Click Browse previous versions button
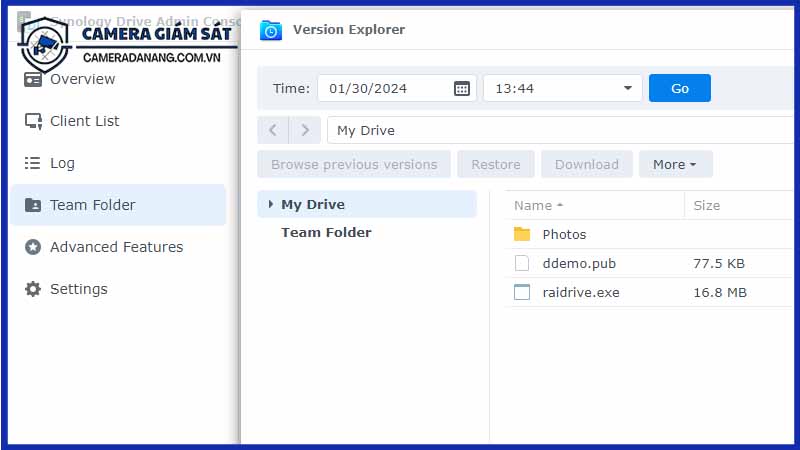Viewport: 800px width, 450px height. point(354,164)
